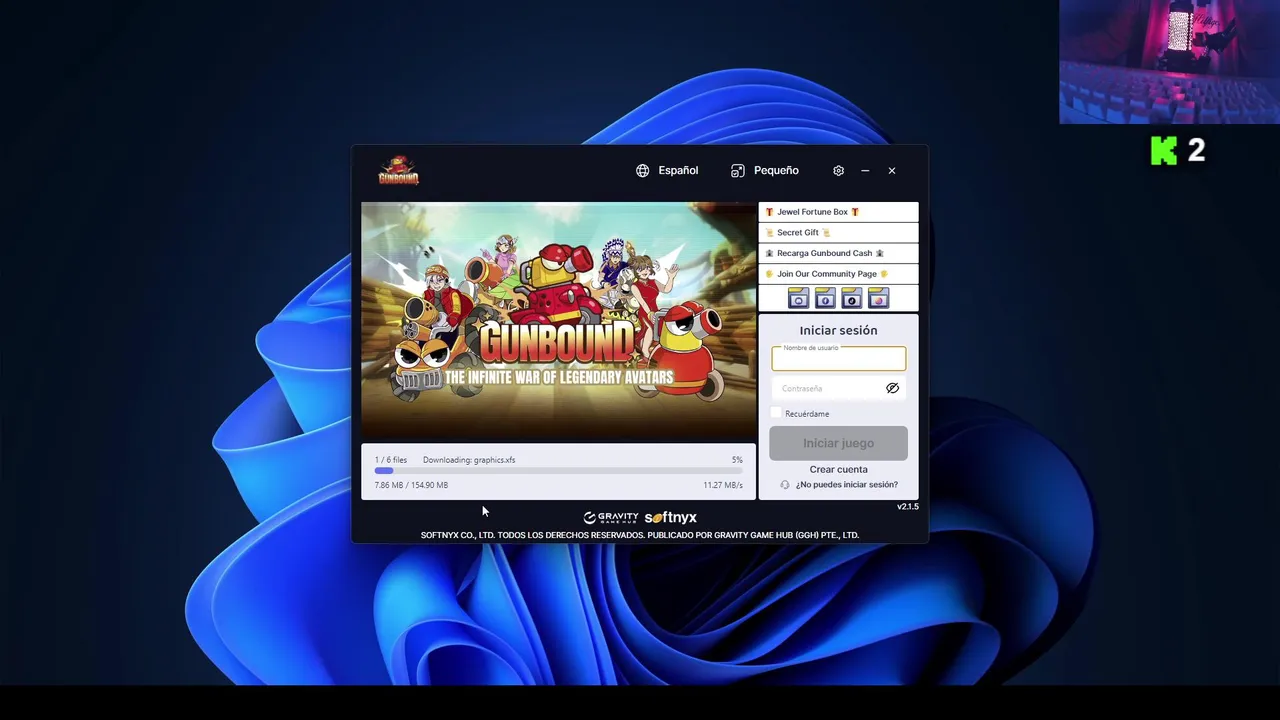The image size is (1280, 720).
Task: Click the Gravity Game Hub logo
Action: point(610,517)
